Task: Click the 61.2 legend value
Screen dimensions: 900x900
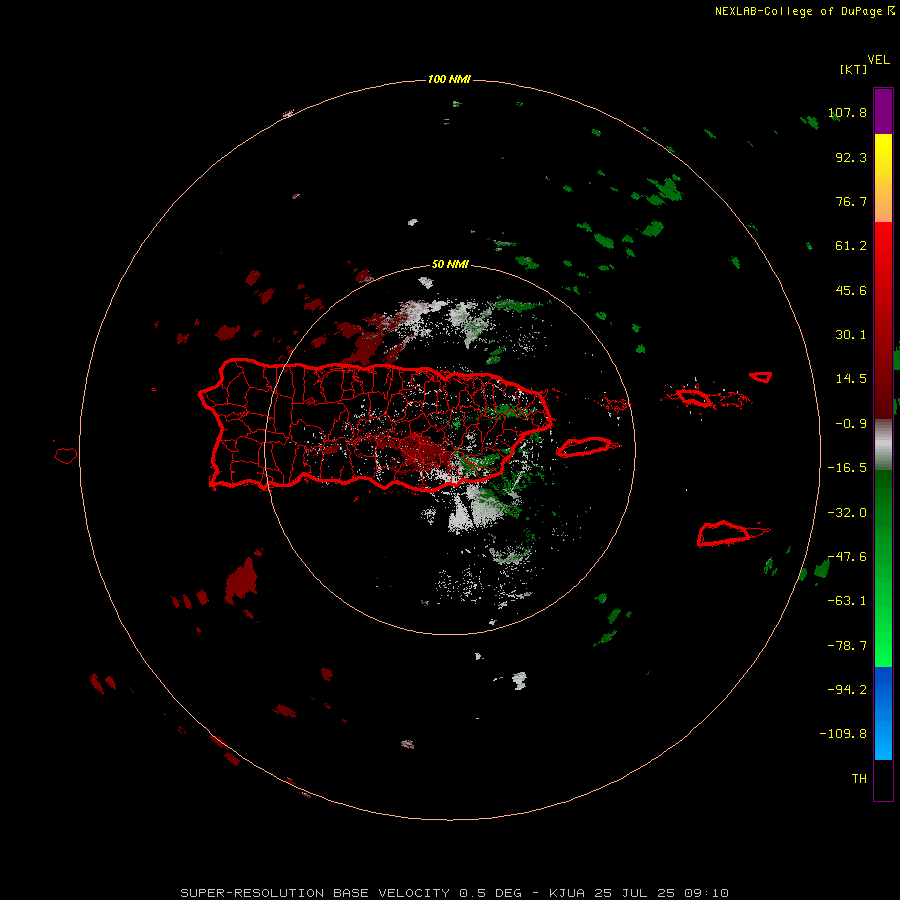Action: 851,246
